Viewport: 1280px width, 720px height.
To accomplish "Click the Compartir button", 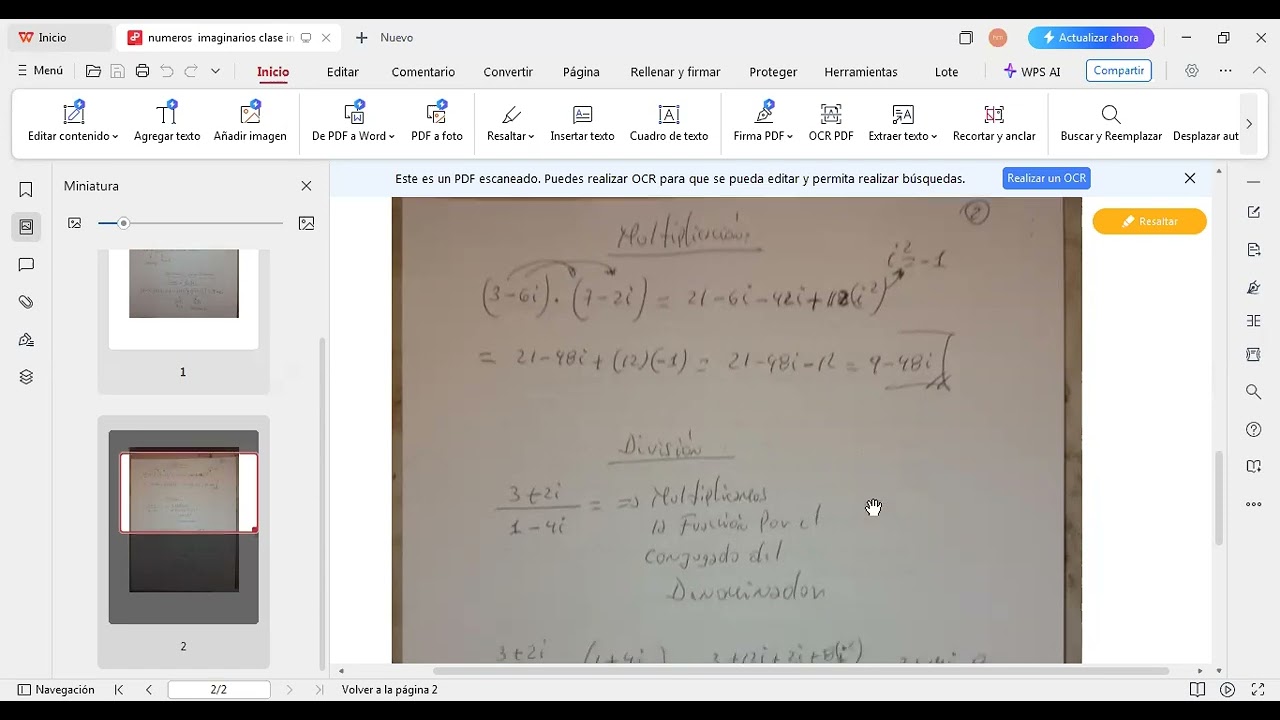I will point(1119,71).
